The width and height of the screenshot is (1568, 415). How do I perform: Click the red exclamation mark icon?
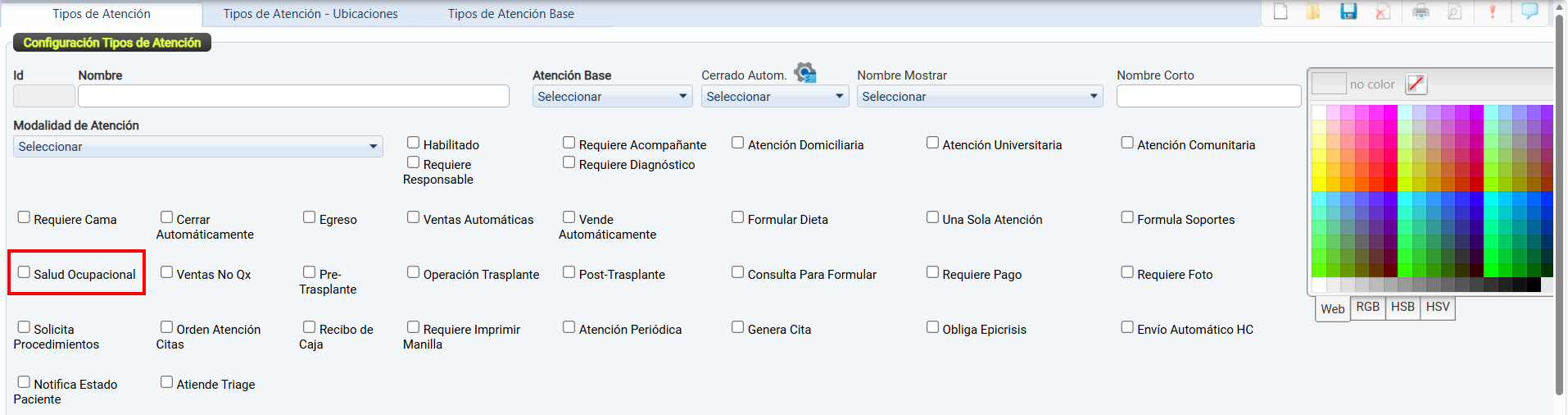point(1493,11)
